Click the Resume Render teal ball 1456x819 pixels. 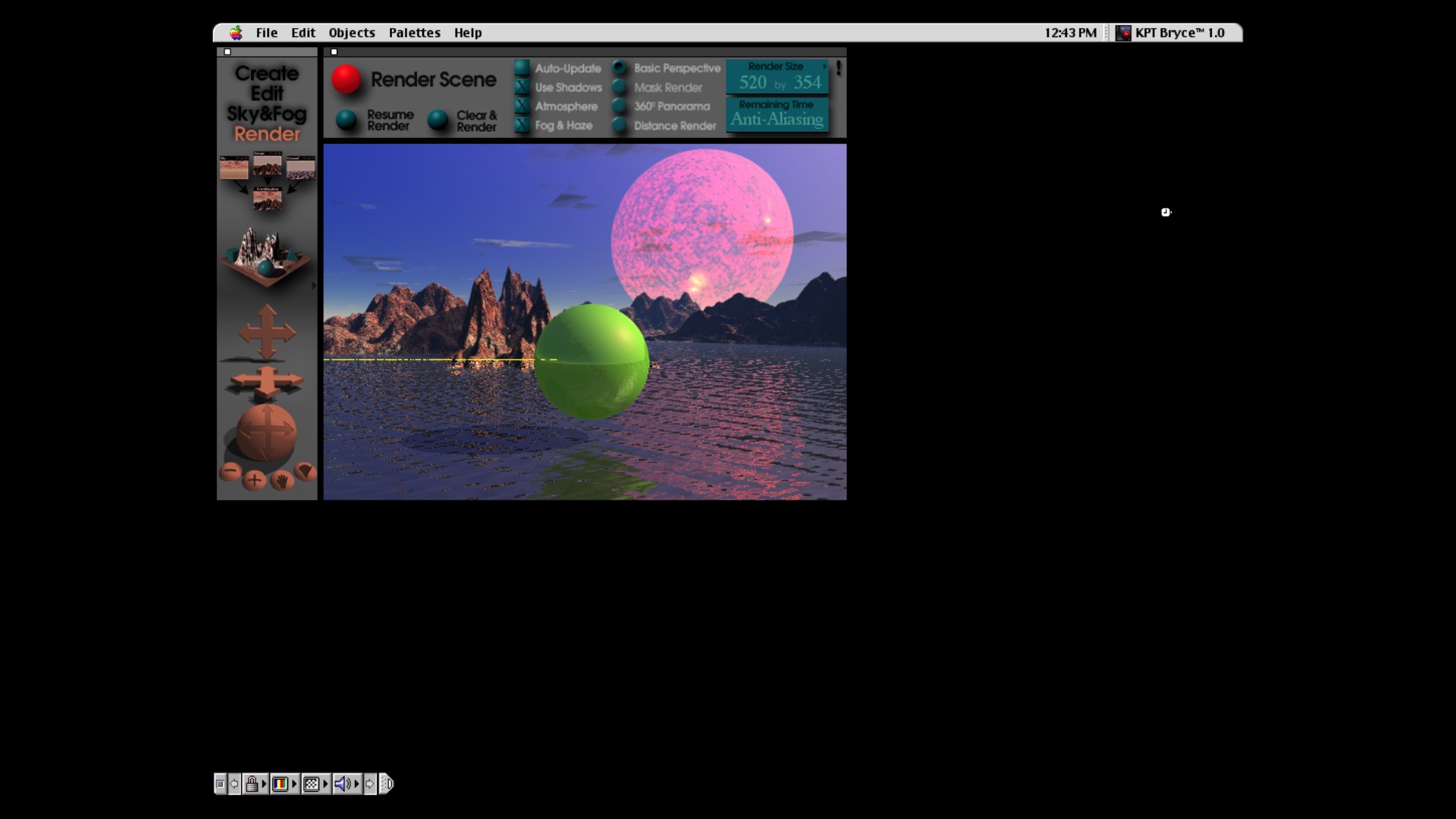[x=347, y=120]
